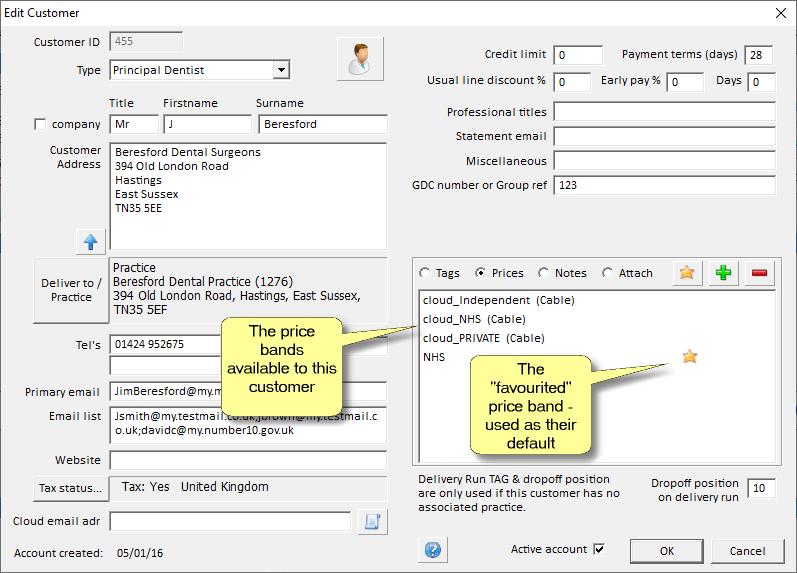Click the gold star on NHS row
This screenshot has width=797, height=573.
tap(689, 356)
